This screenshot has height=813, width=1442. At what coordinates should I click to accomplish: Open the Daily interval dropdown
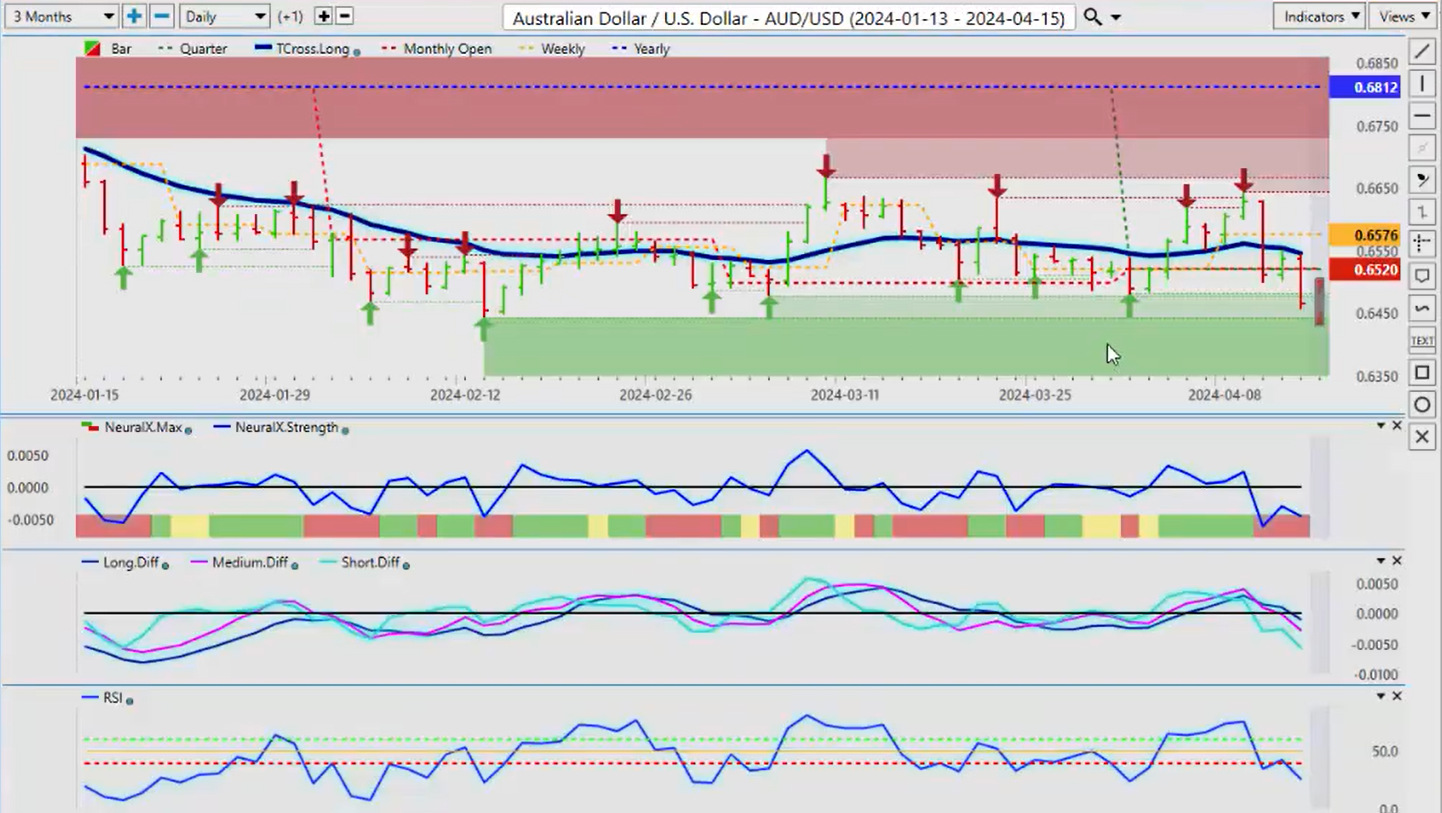point(225,16)
